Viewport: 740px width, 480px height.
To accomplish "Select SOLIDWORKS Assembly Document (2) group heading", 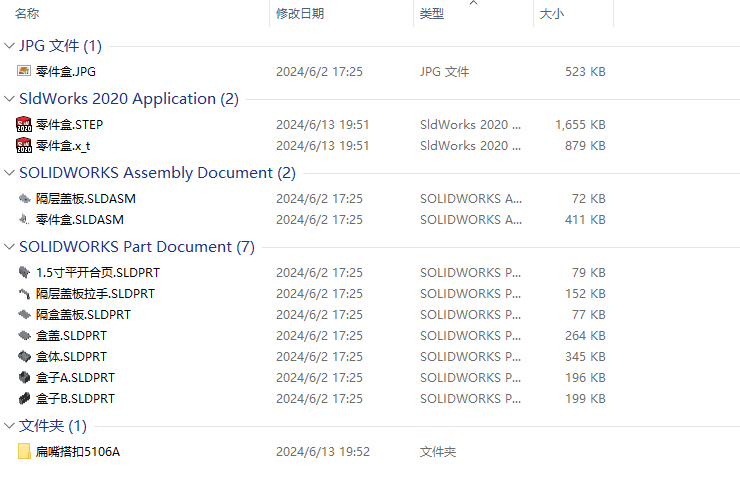I will coord(157,173).
